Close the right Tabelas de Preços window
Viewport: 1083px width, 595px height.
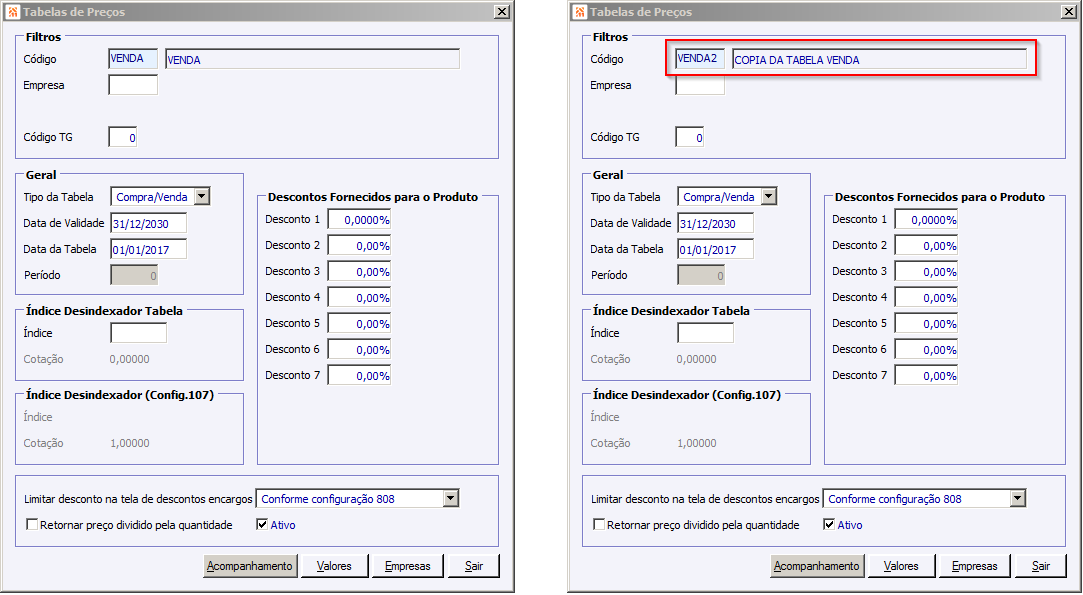[1068, 12]
